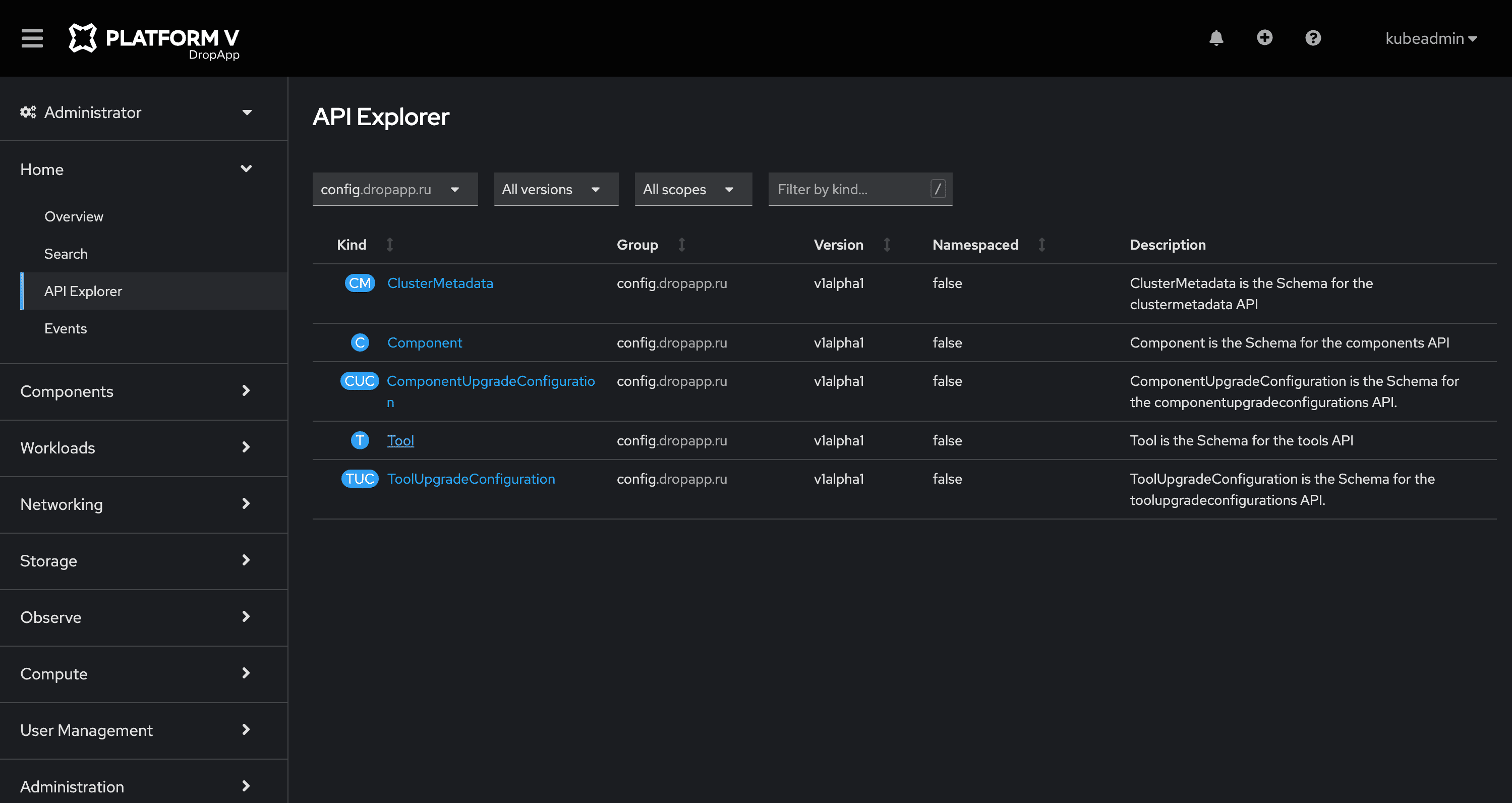Click the CUC resource badge
This screenshot has width=1512, height=803.
pos(360,381)
